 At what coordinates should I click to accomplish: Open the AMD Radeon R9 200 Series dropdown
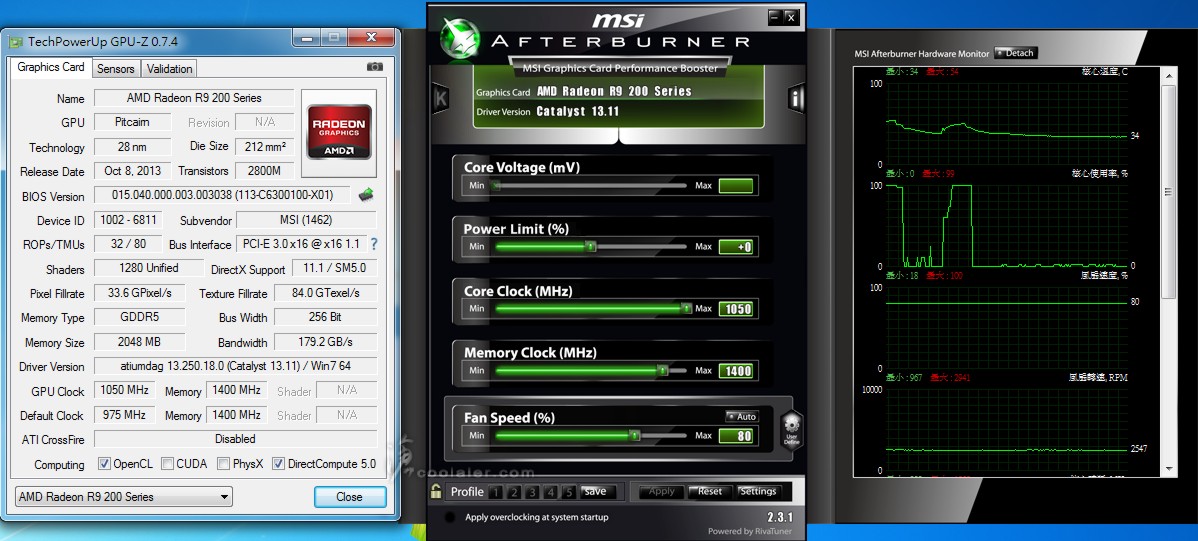click(123, 497)
